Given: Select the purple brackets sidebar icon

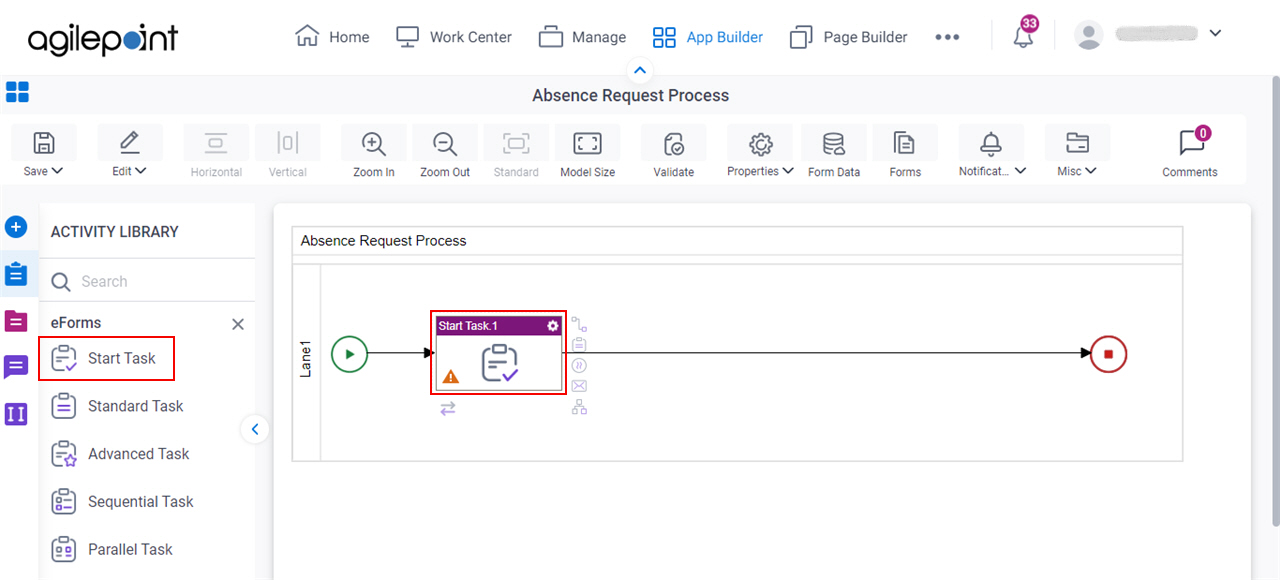Looking at the screenshot, I should [x=16, y=413].
